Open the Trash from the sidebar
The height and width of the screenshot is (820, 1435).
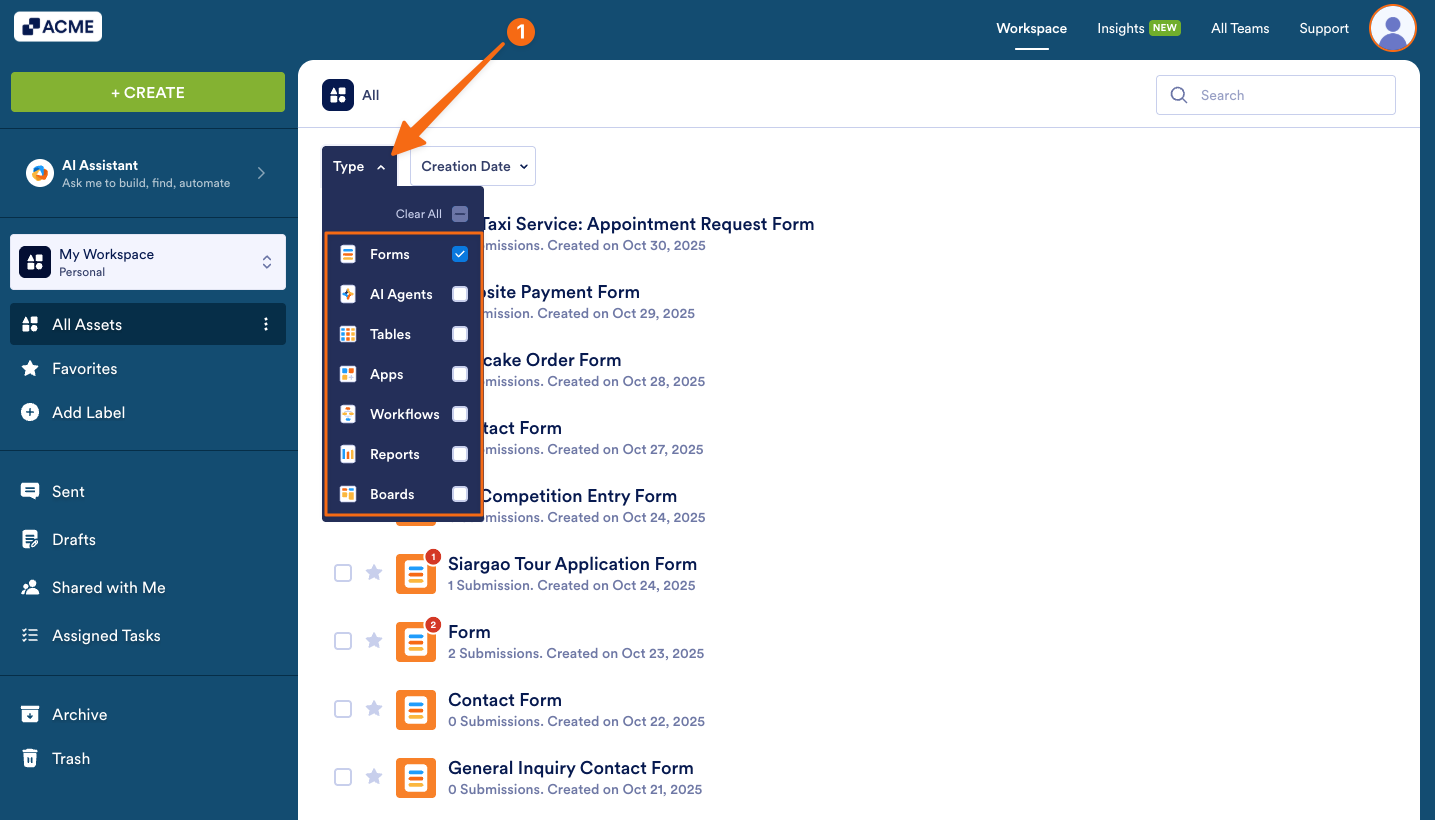(x=69, y=758)
